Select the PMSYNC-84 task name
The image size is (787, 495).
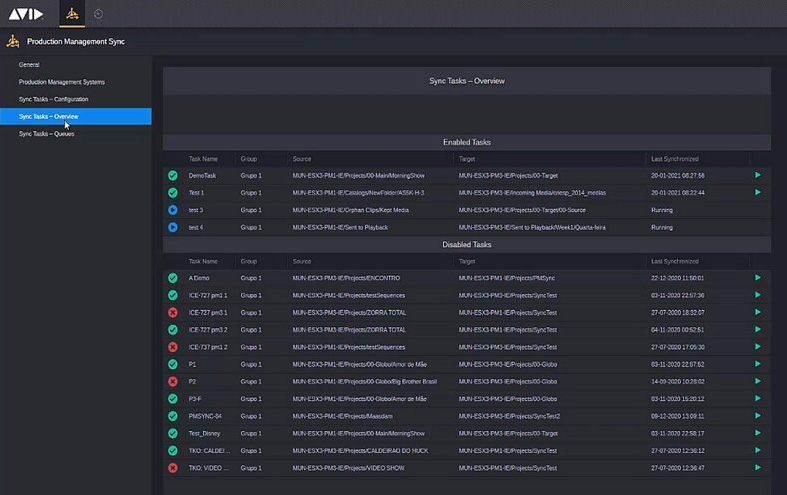coord(205,416)
